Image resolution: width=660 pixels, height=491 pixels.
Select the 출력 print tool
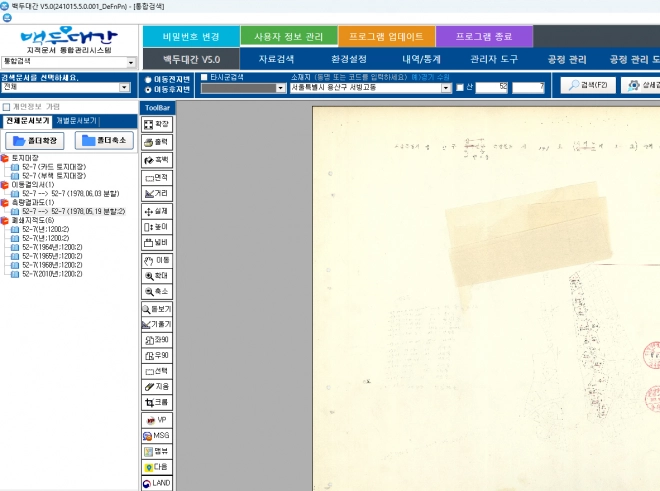156,142
